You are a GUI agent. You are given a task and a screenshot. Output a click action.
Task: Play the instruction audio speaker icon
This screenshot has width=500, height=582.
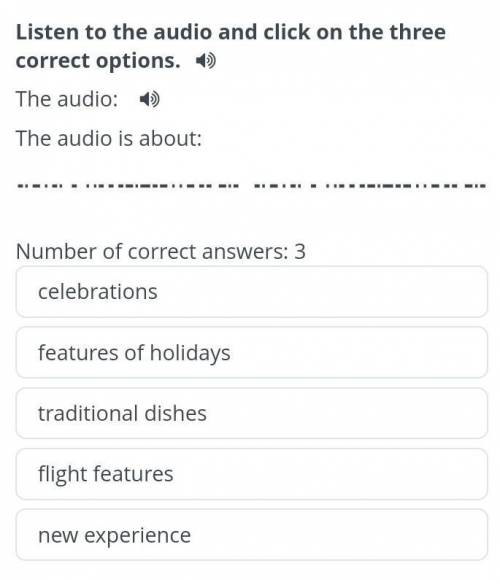coord(206,61)
